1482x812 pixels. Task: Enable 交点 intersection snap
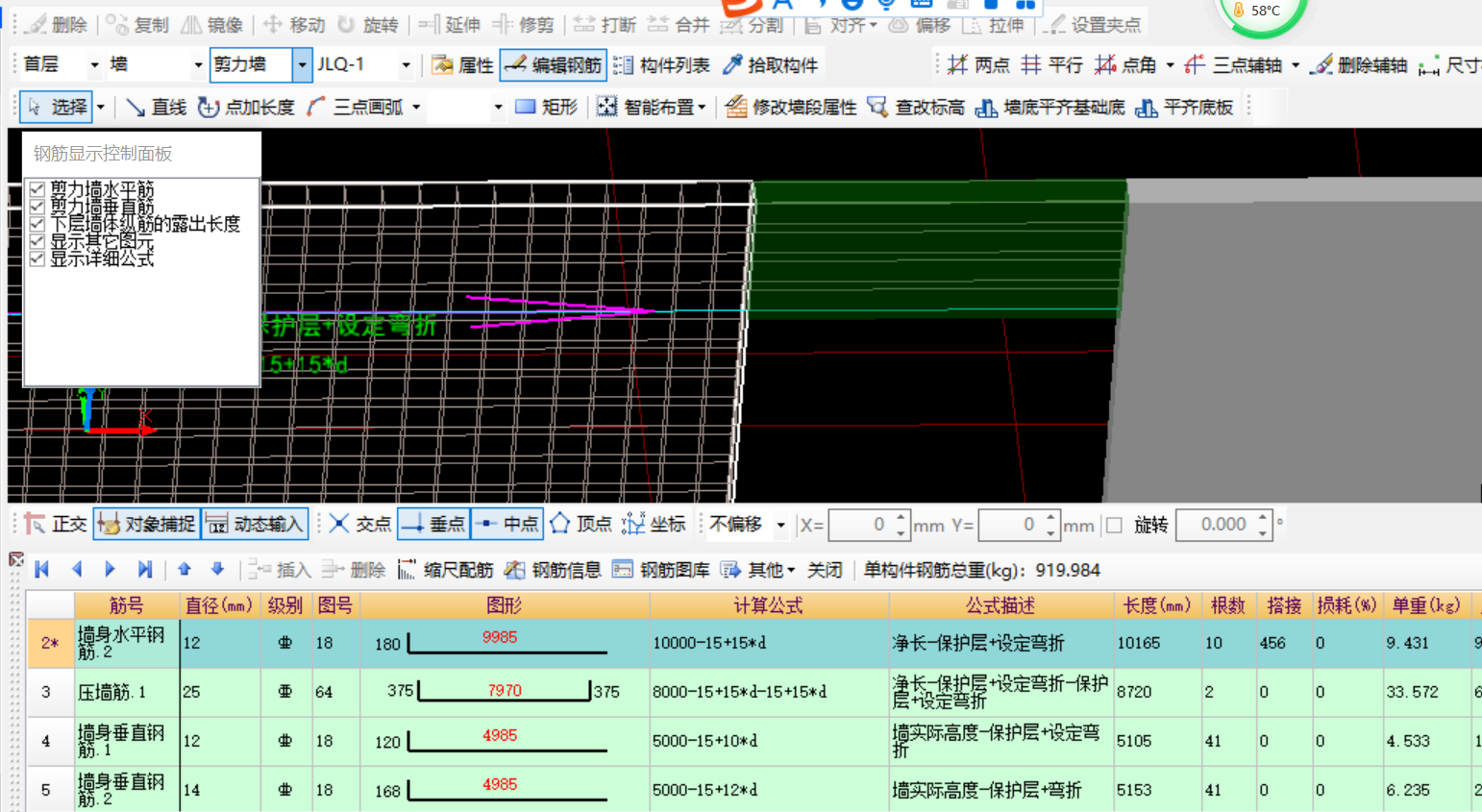click(360, 524)
